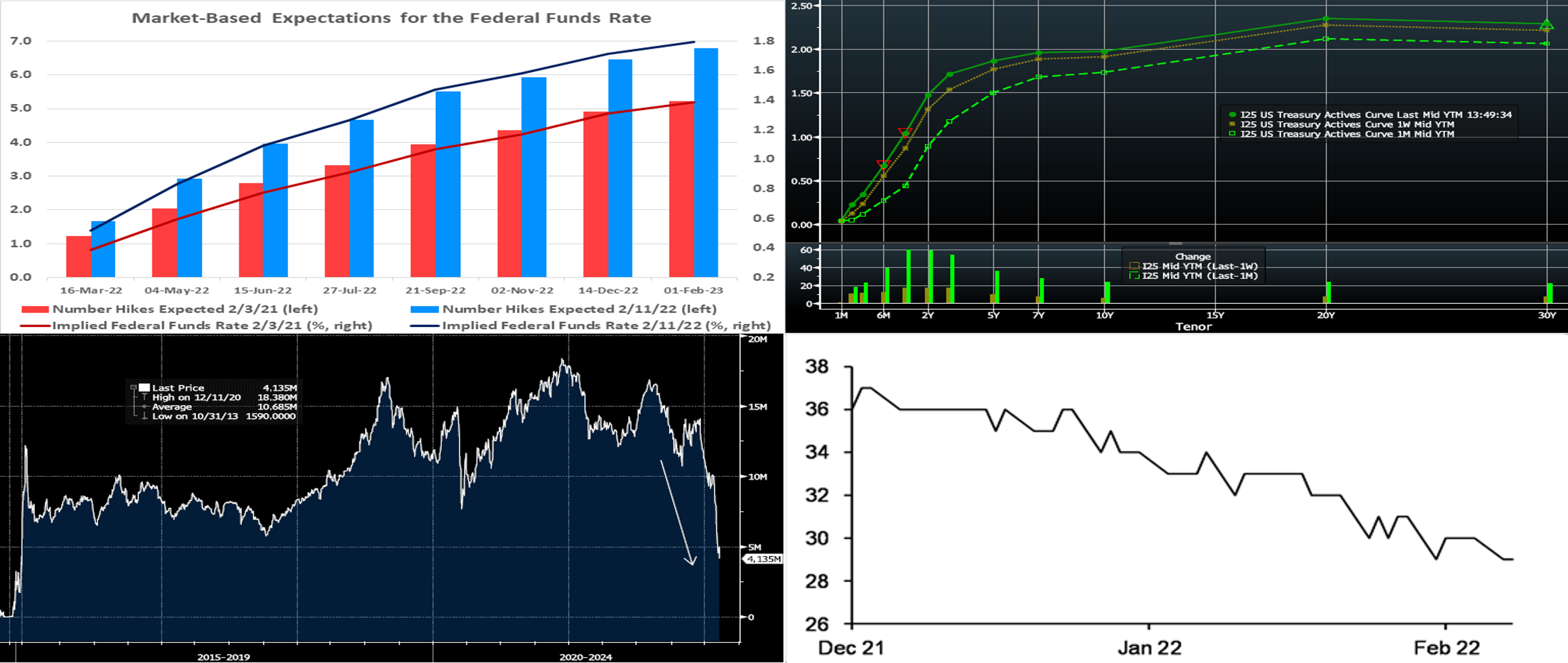The image size is (1568, 663).
Task: Click the red Number Hikes Expected 2/3/21 swatch
Action: click(35, 309)
